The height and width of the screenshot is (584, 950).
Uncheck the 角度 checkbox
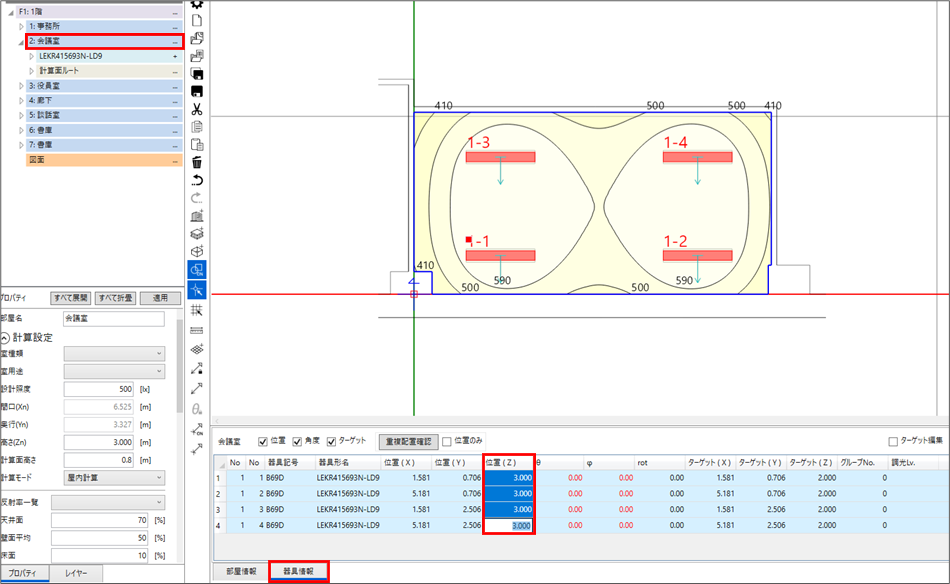click(297, 442)
